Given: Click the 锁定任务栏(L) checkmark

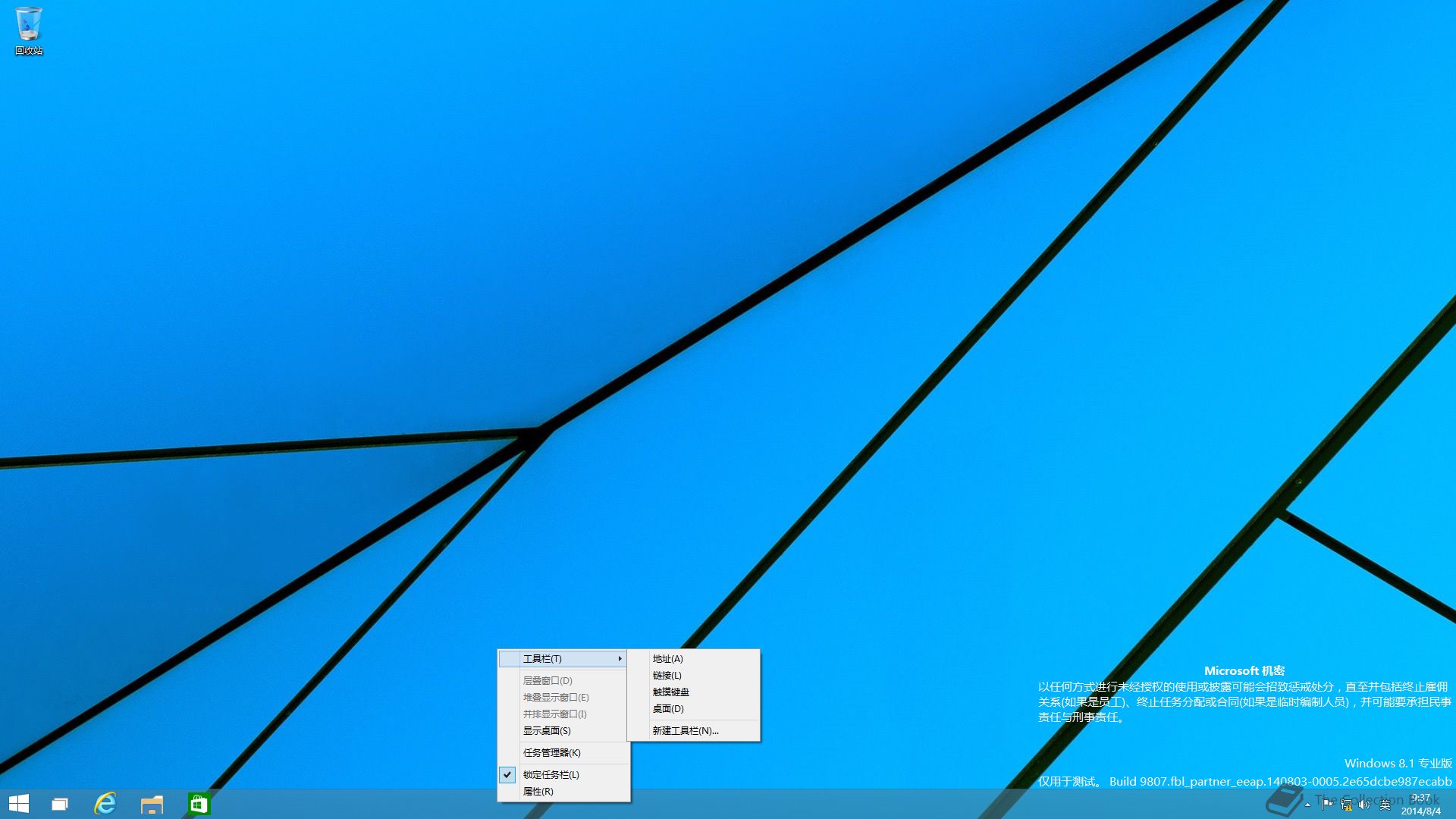Looking at the screenshot, I should point(507,775).
